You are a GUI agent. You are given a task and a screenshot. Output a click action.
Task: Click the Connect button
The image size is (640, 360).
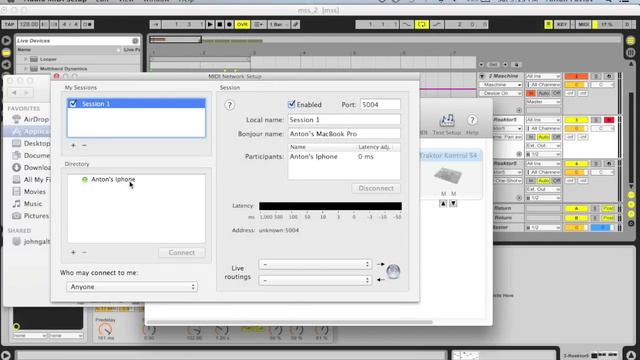click(182, 253)
